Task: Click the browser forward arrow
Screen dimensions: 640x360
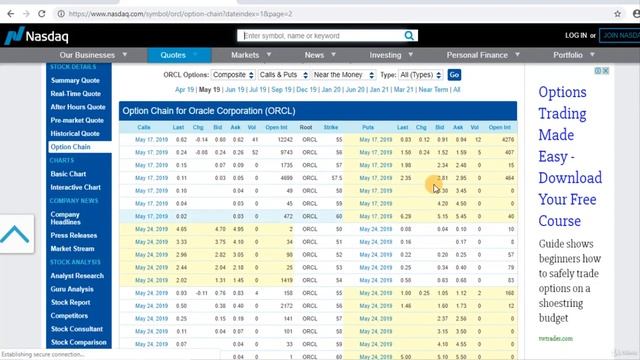Action: coord(26,14)
